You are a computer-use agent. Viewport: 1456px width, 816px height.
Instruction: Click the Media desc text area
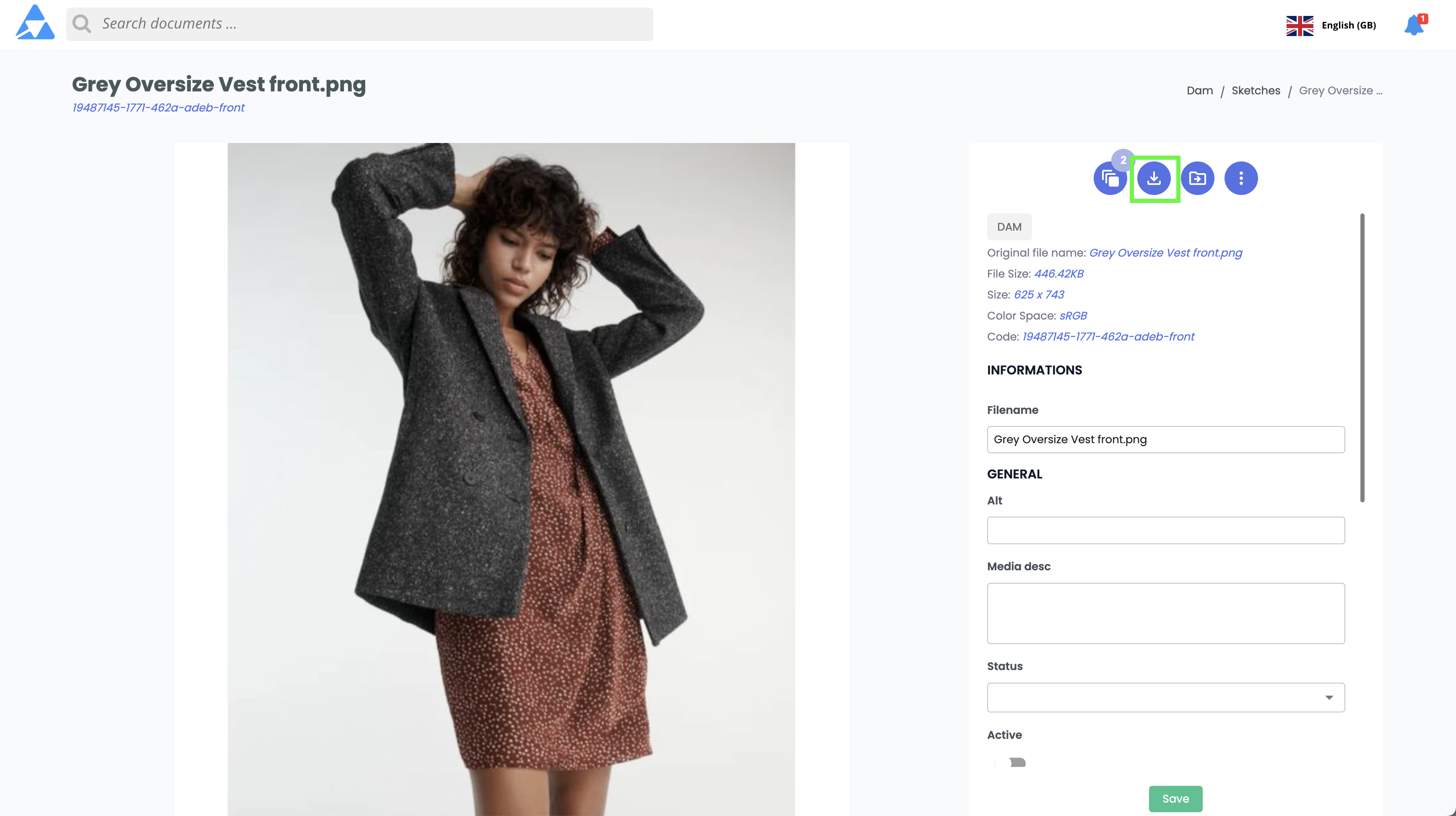pos(1165,613)
